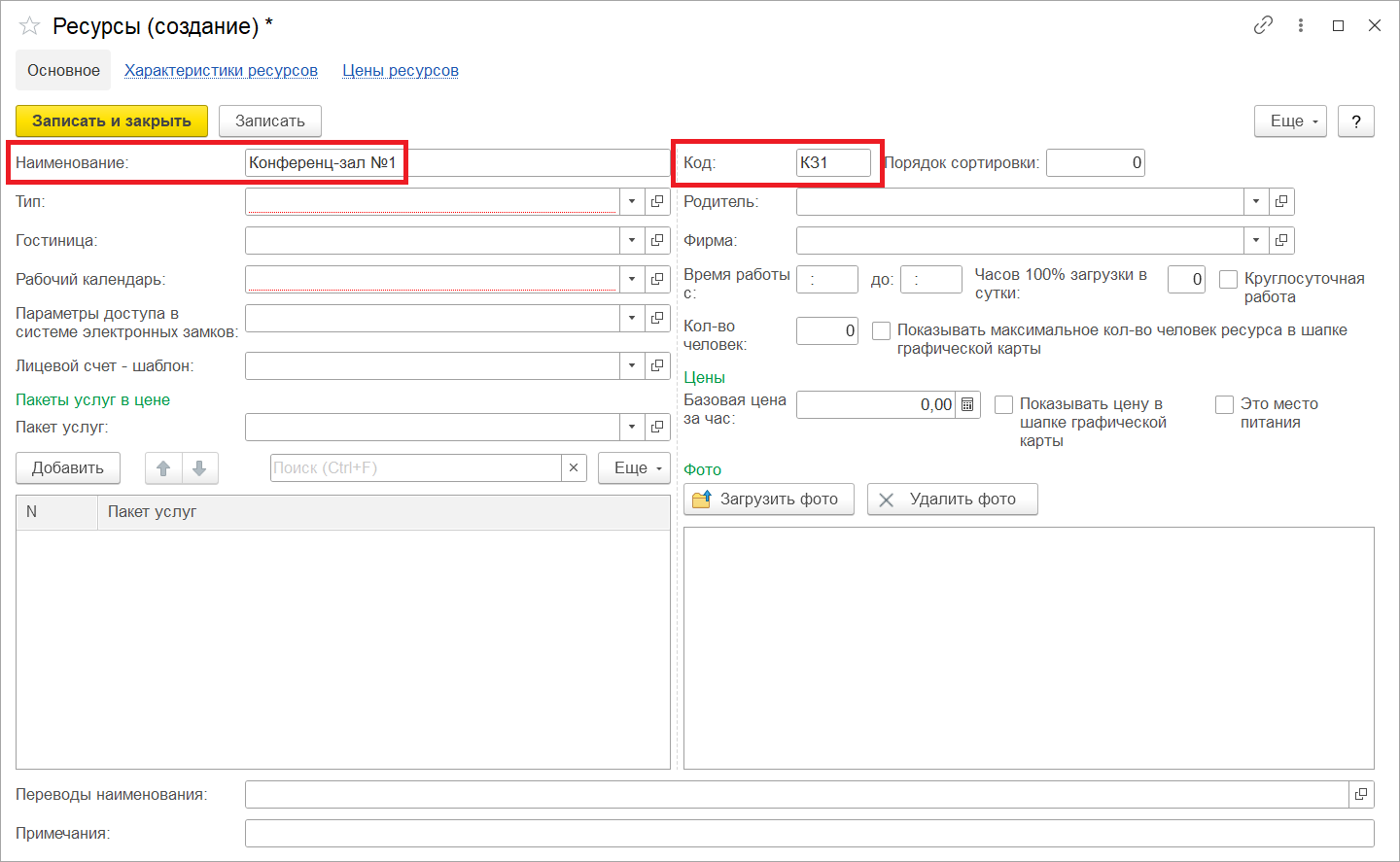
Task: Copy the link with the chain icon
Action: 1263,25
